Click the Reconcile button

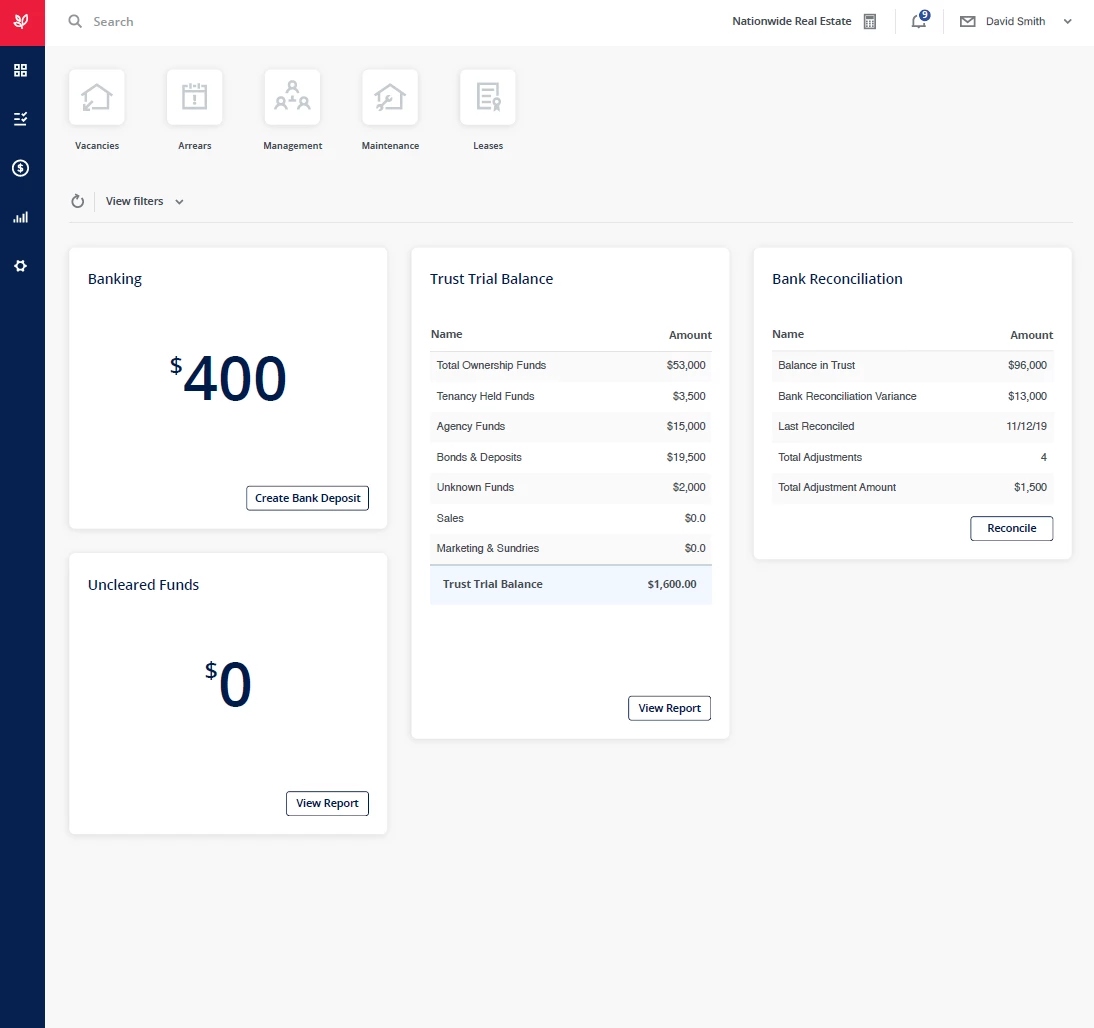[x=1011, y=528]
